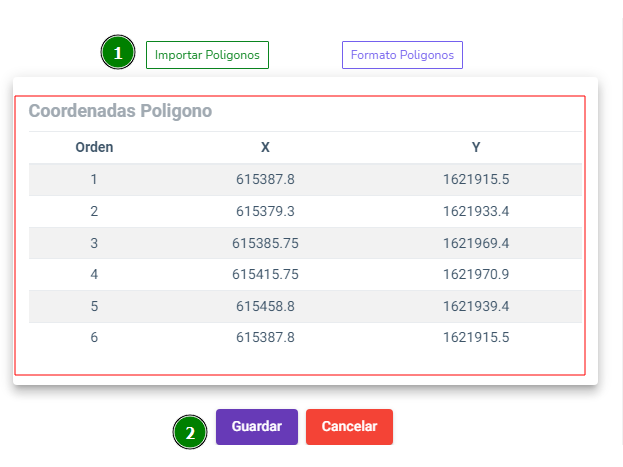Select X value 615415.75

[265, 274]
